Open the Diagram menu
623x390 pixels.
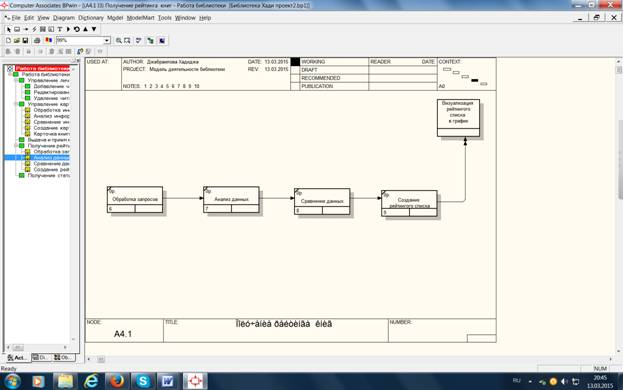coord(64,18)
